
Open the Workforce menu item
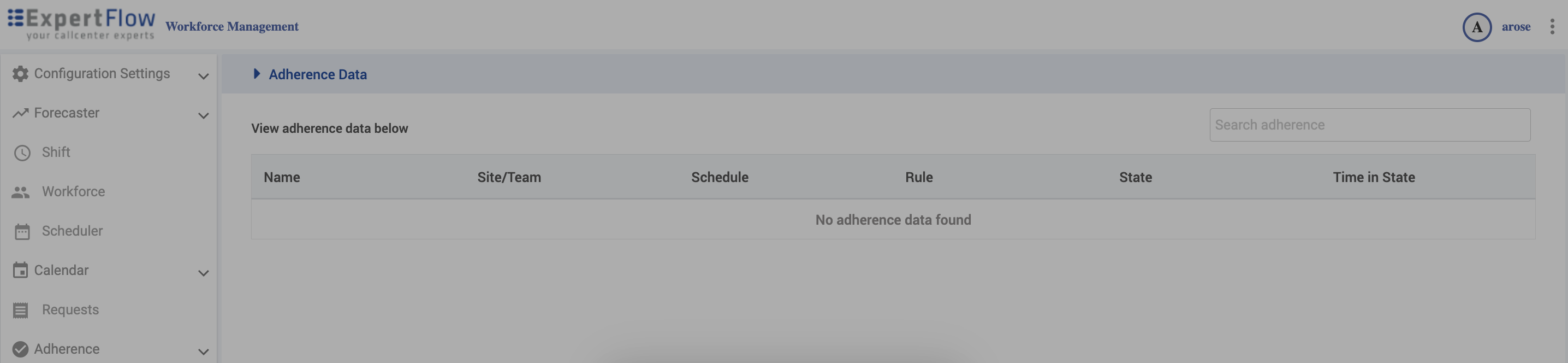click(x=73, y=192)
